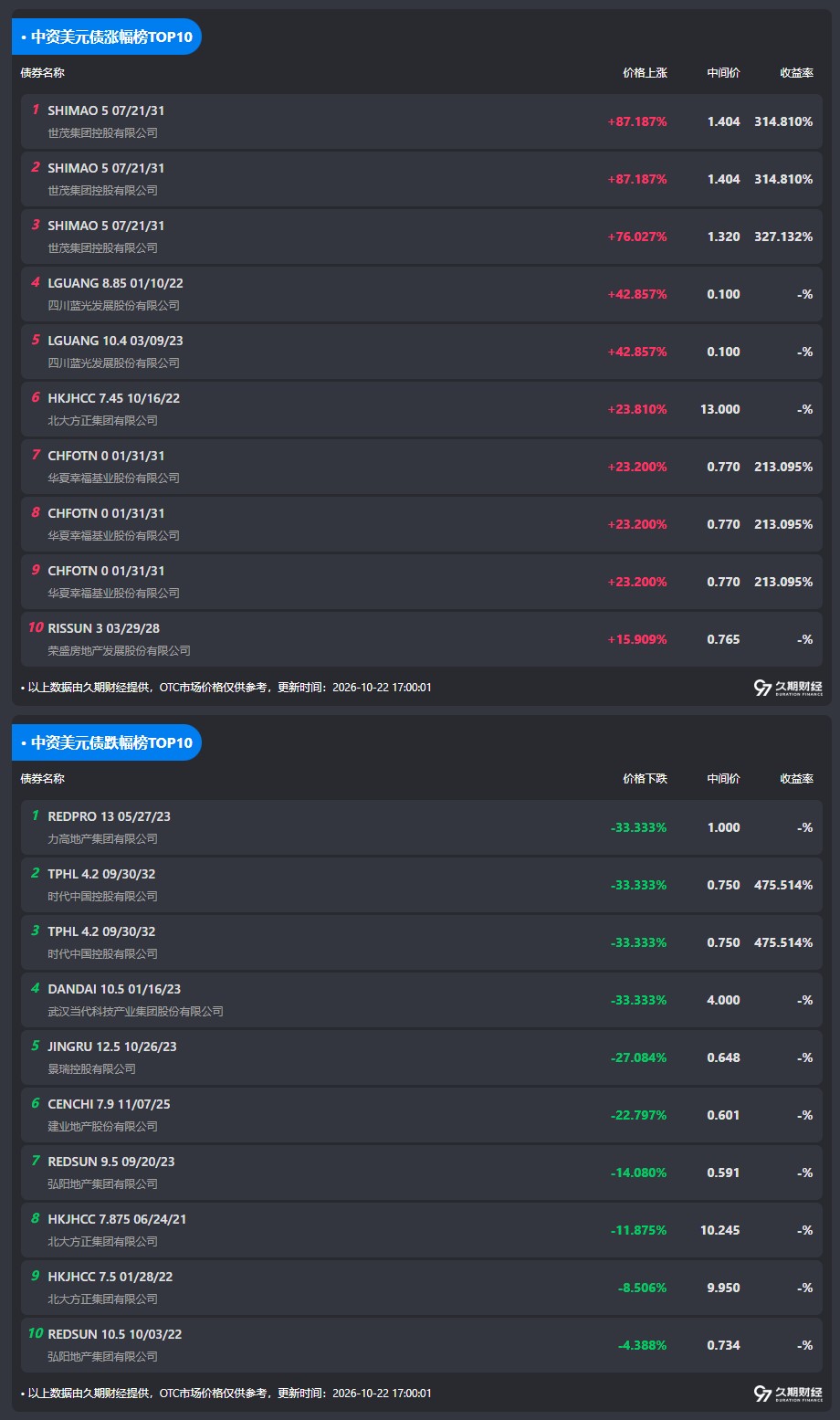
Task: Select bond RISSUN 3 03/29/28
Action: pyautogui.click(x=422, y=639)
